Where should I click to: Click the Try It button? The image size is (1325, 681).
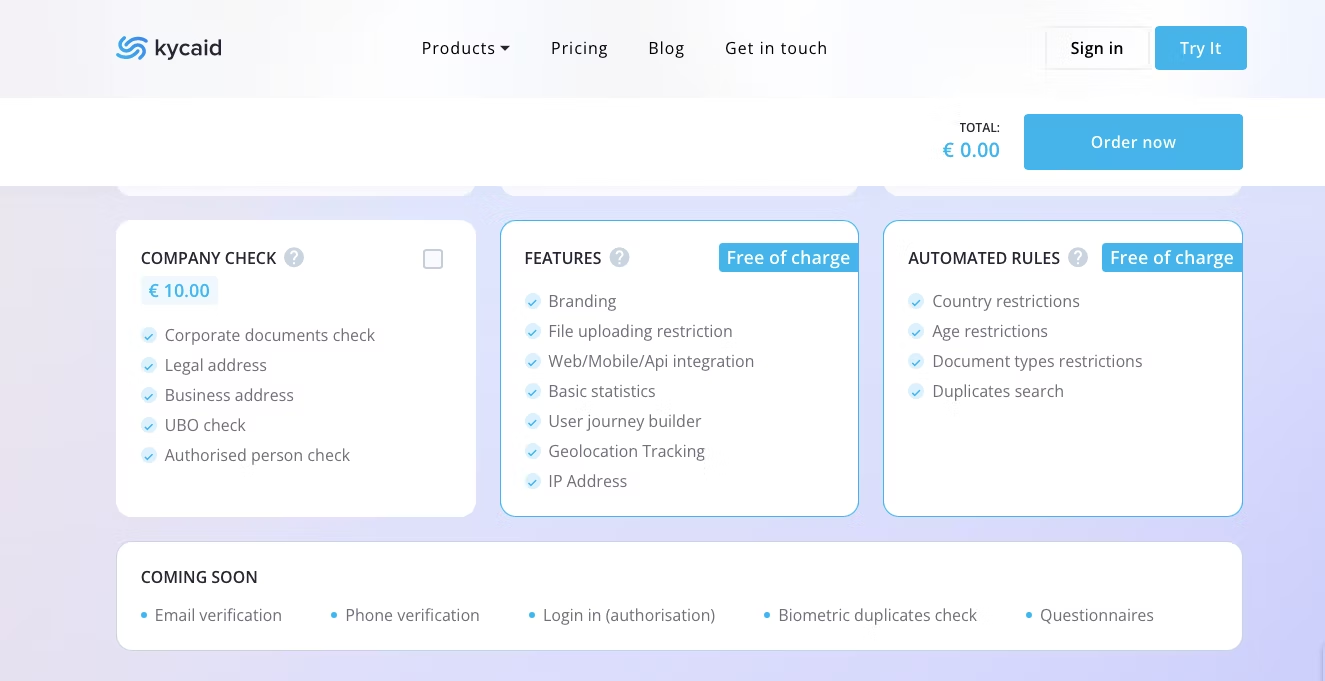point(1200,48)
